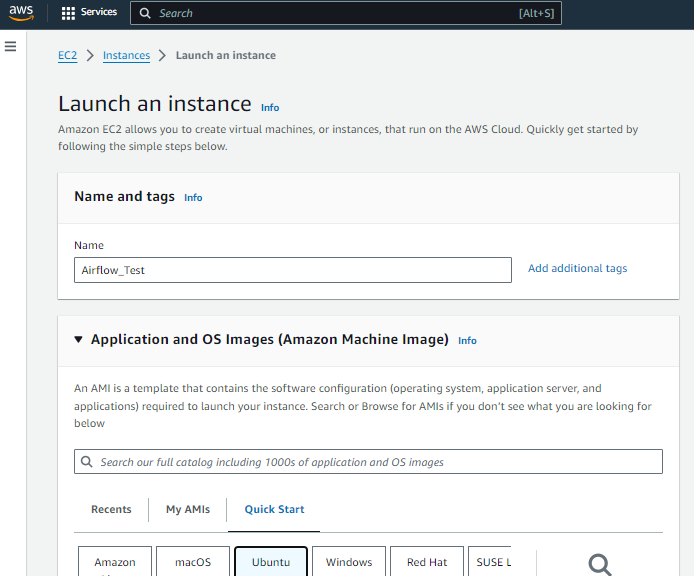This screenshot has width=694, height=576.
Task: Open the Services grid menu
Action: pos(68,13)
